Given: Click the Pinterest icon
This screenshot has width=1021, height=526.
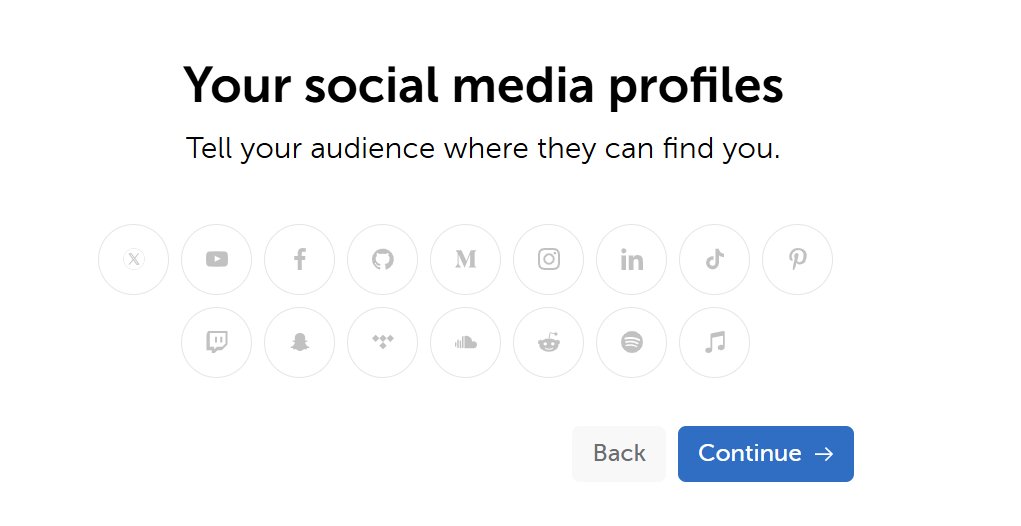Looking at the screenshot, I should [x=797, y=260].
